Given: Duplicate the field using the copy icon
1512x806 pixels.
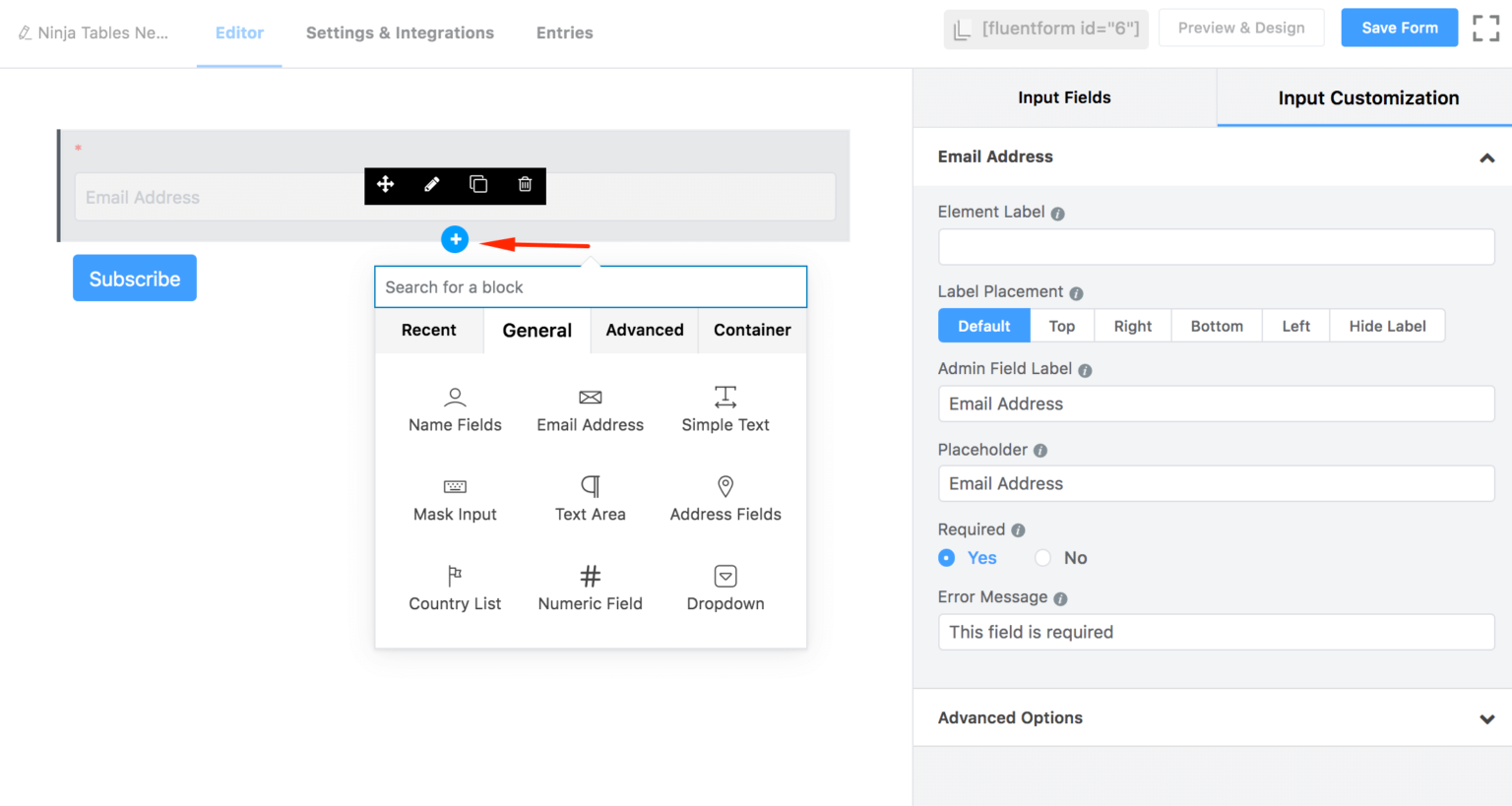Looking at the screenshot, I should click(x=478, y=185).
